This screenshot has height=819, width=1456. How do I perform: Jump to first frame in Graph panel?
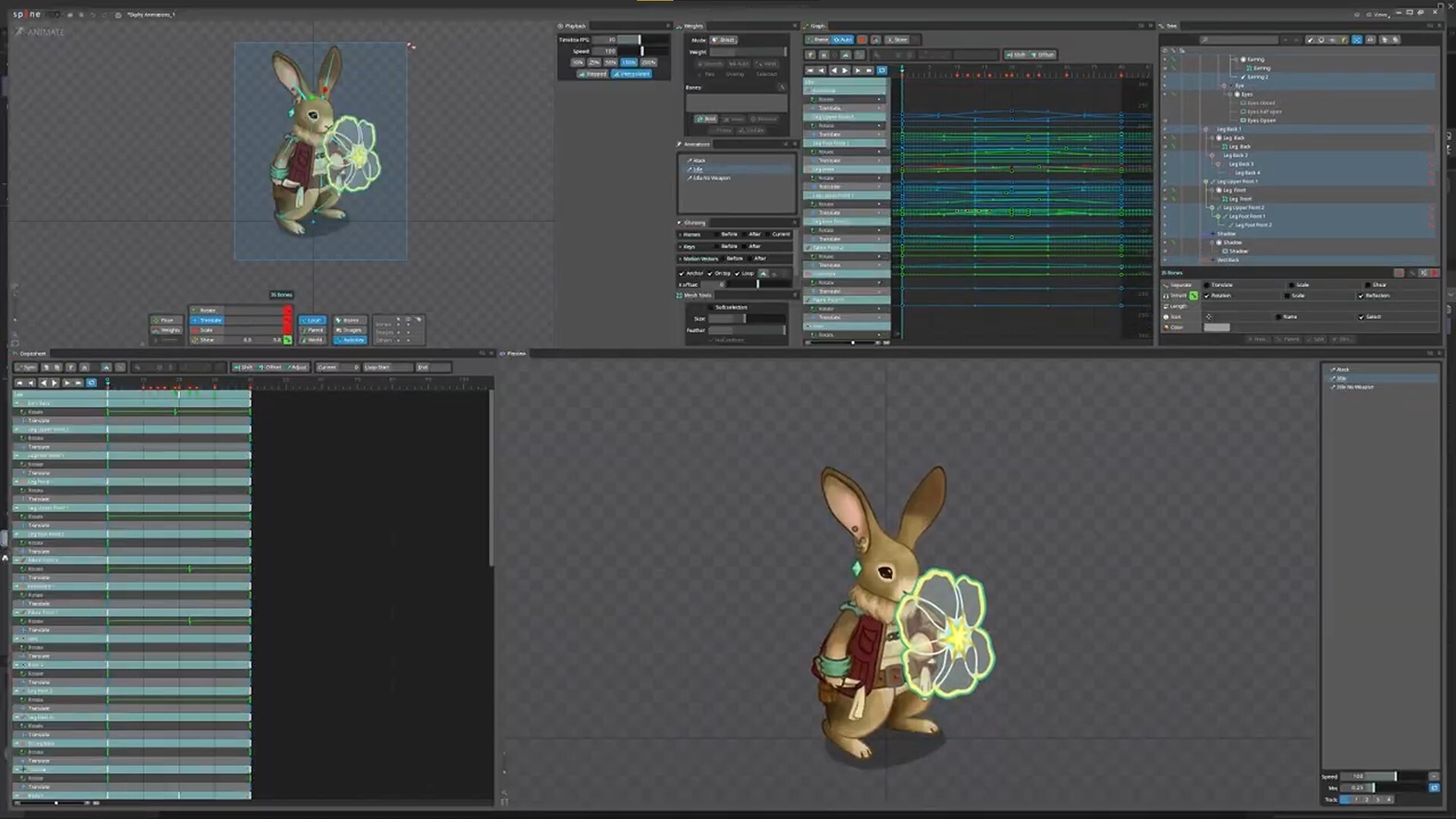(x=810, y=71)
